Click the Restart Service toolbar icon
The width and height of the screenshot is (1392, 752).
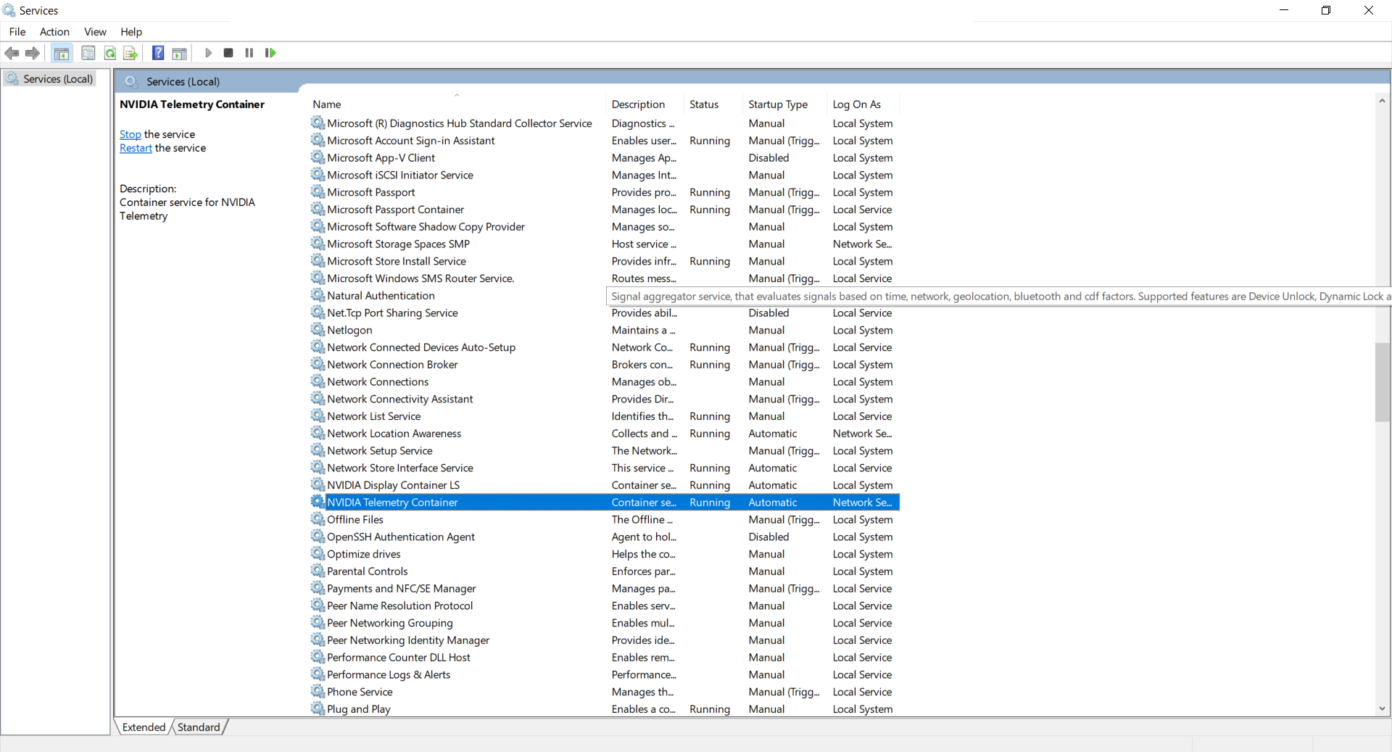point(270,53)
